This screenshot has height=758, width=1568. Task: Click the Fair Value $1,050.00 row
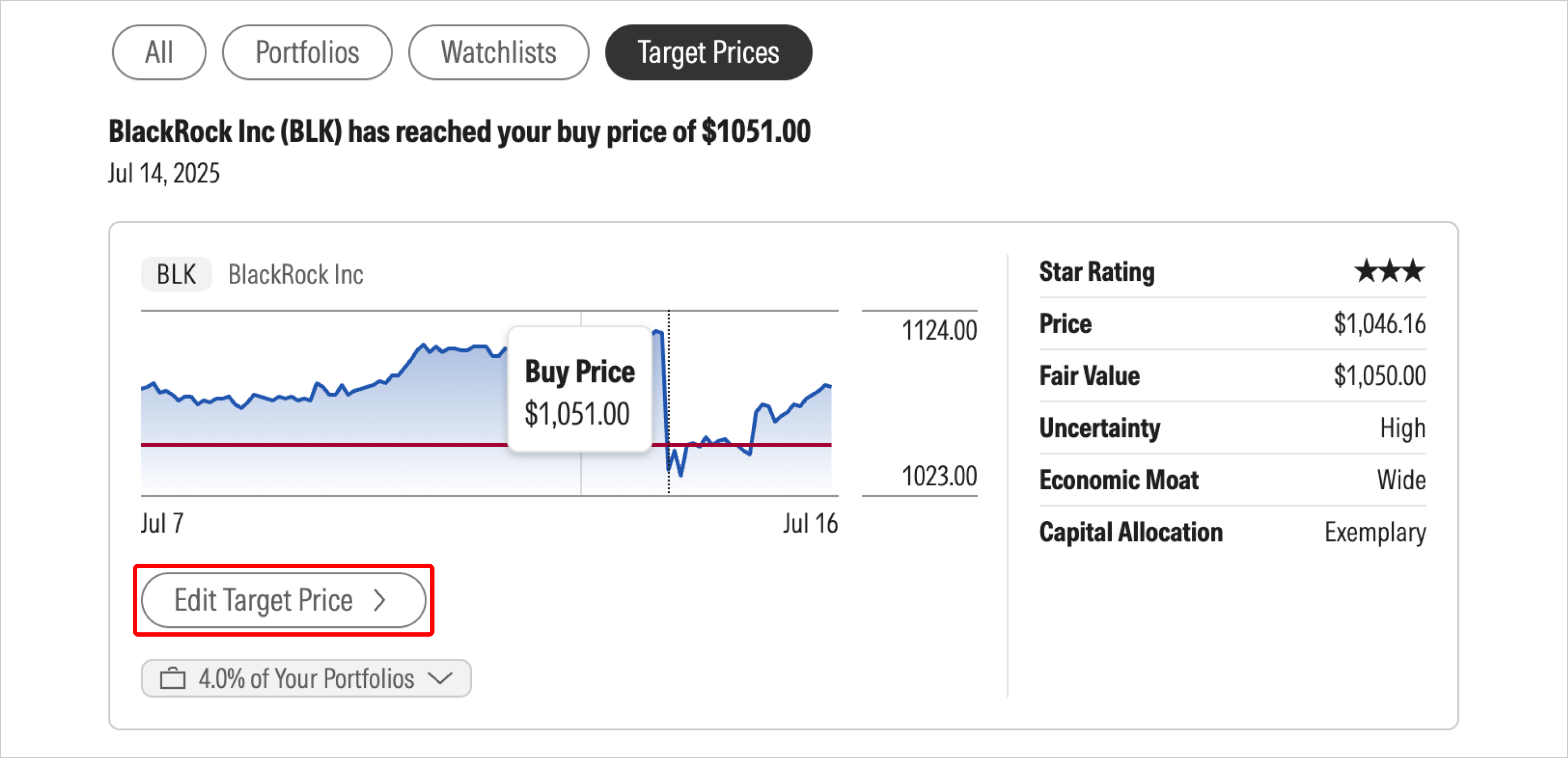click(x=1232, y=376)
